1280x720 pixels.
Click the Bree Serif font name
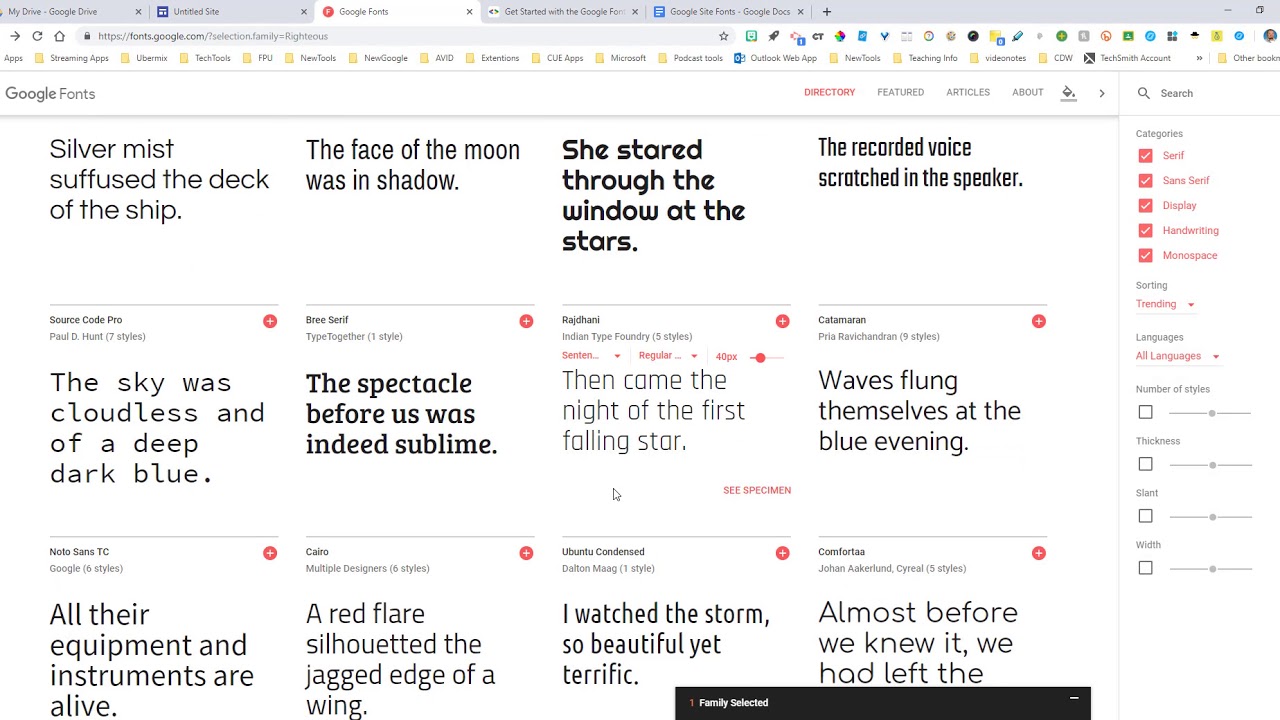click(x=327, y=320)
